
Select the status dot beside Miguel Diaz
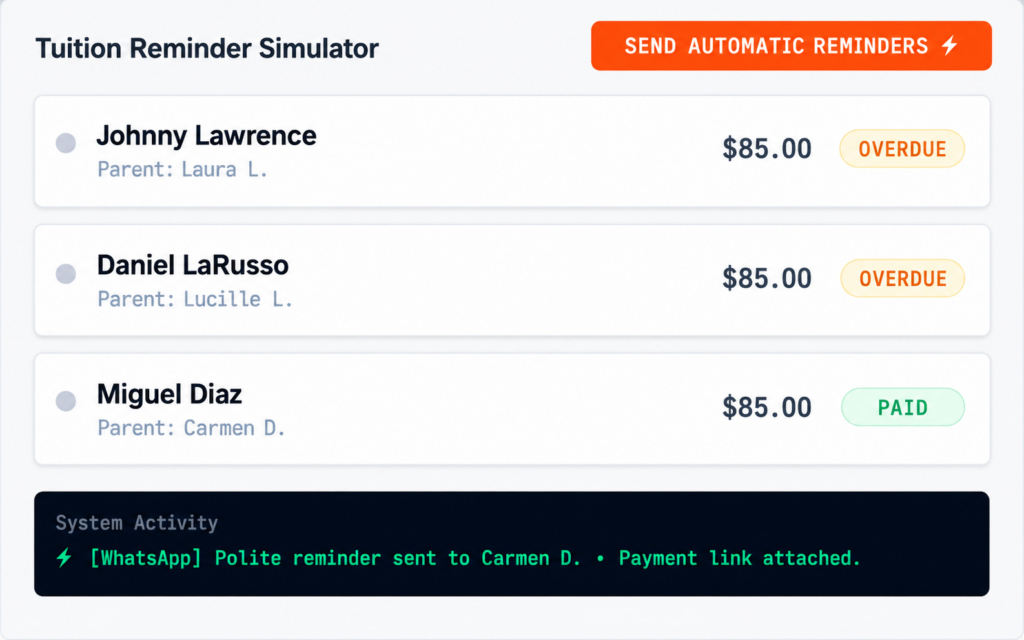[x=66, y=401]
